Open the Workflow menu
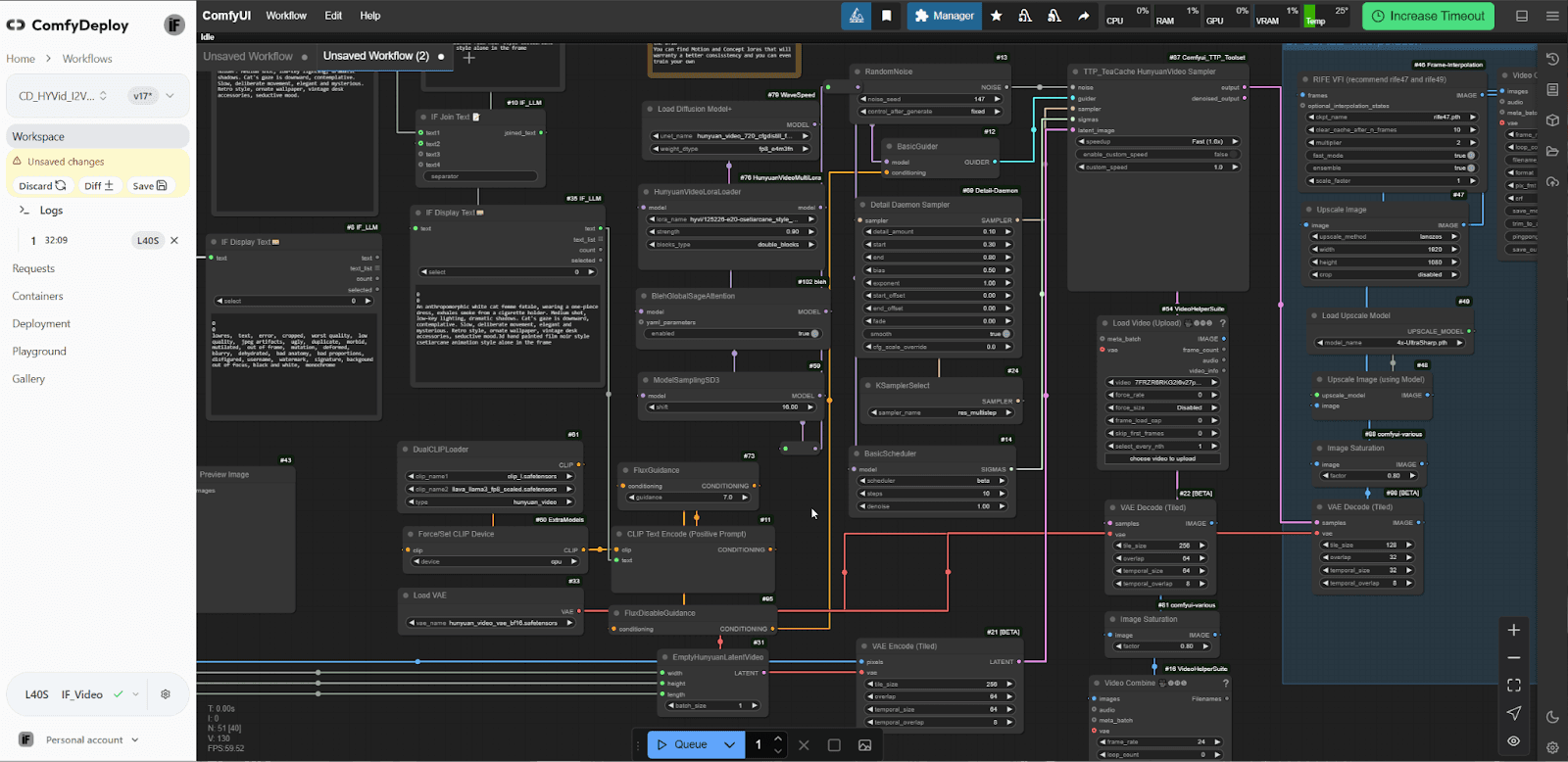Image resolution: width=1568 pixels, height=762 pixels. [286, 16]
